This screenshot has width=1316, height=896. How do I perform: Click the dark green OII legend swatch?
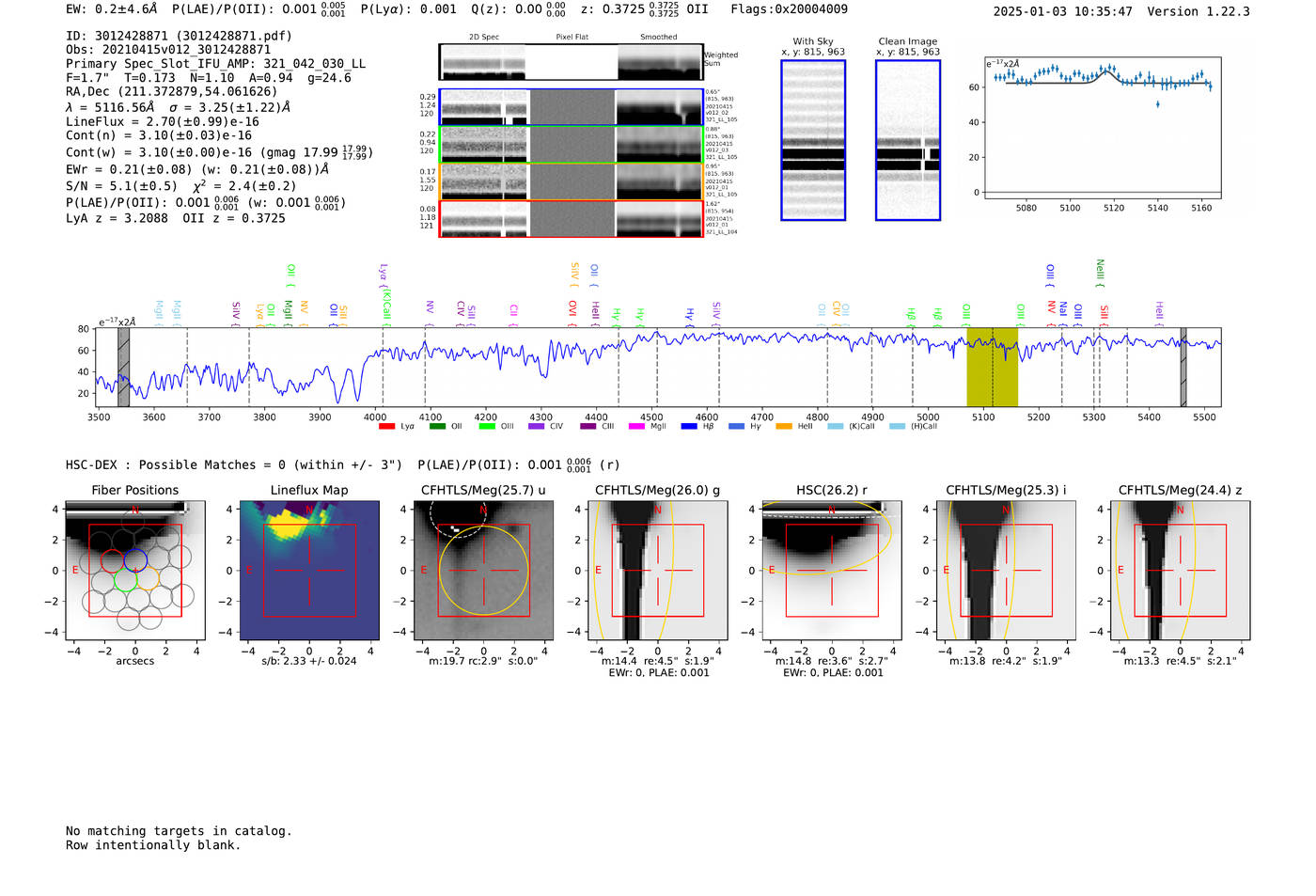click(x=437, y=427)
